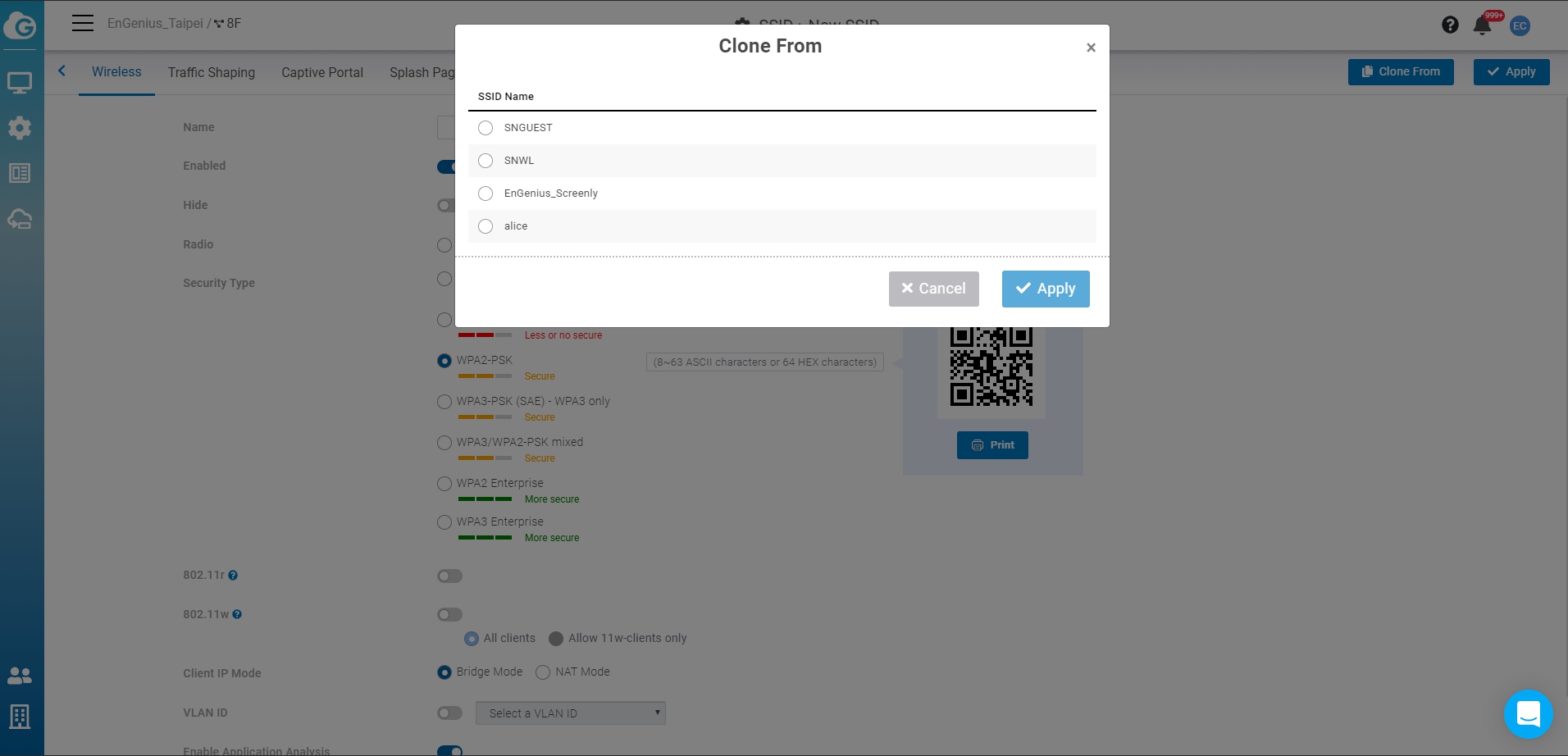Toggle the 802.11r switch
Image resolution: width=1568 pixels, height=756 pixels.
pyautogui.click(x=449, y=576)
